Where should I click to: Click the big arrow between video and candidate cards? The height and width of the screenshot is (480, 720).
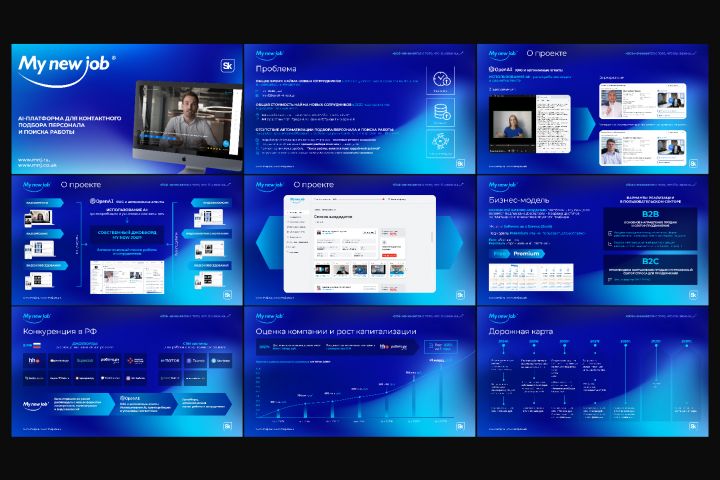[x=583, y=124]
